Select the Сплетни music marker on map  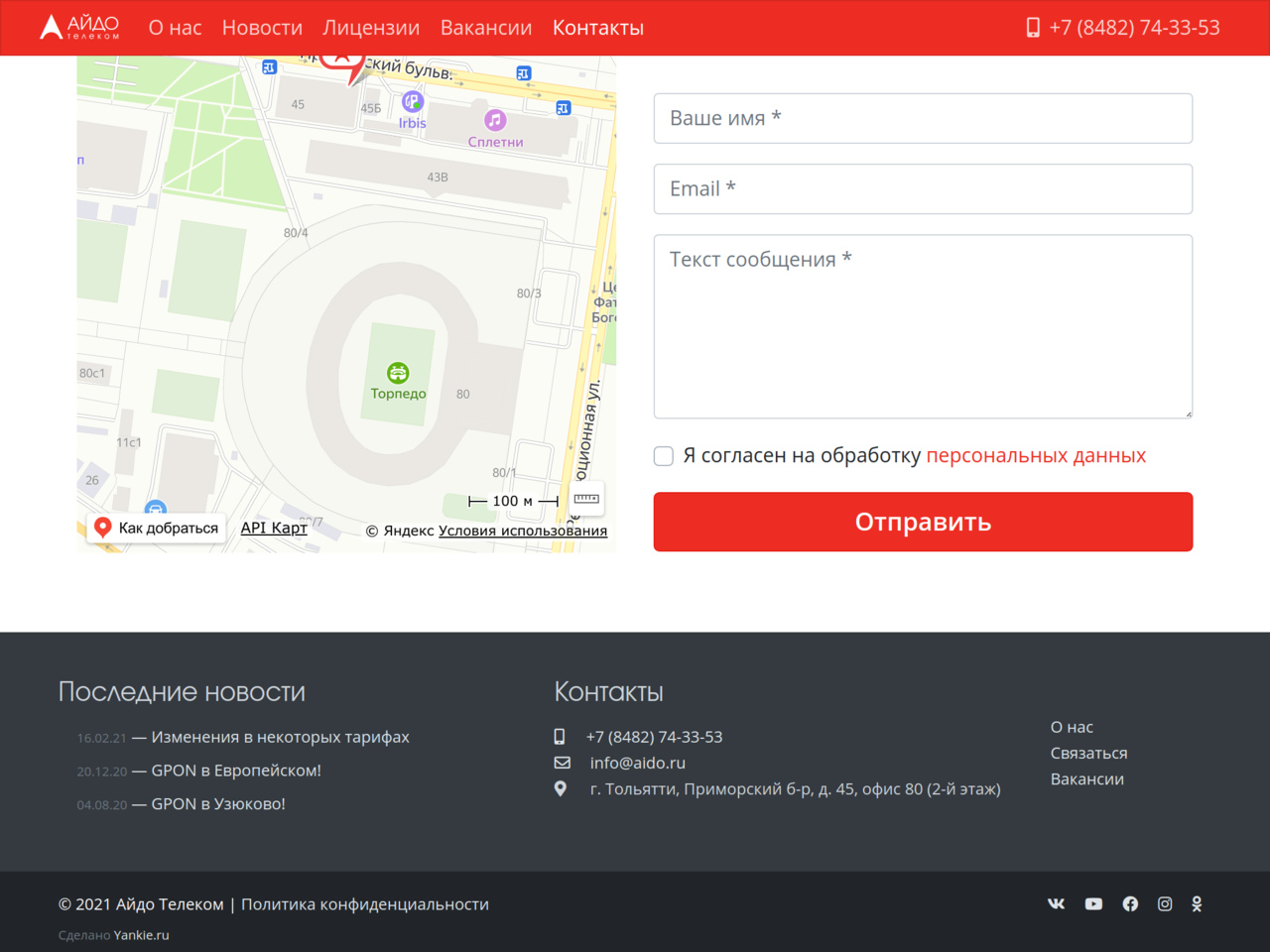tap(495, 120)
